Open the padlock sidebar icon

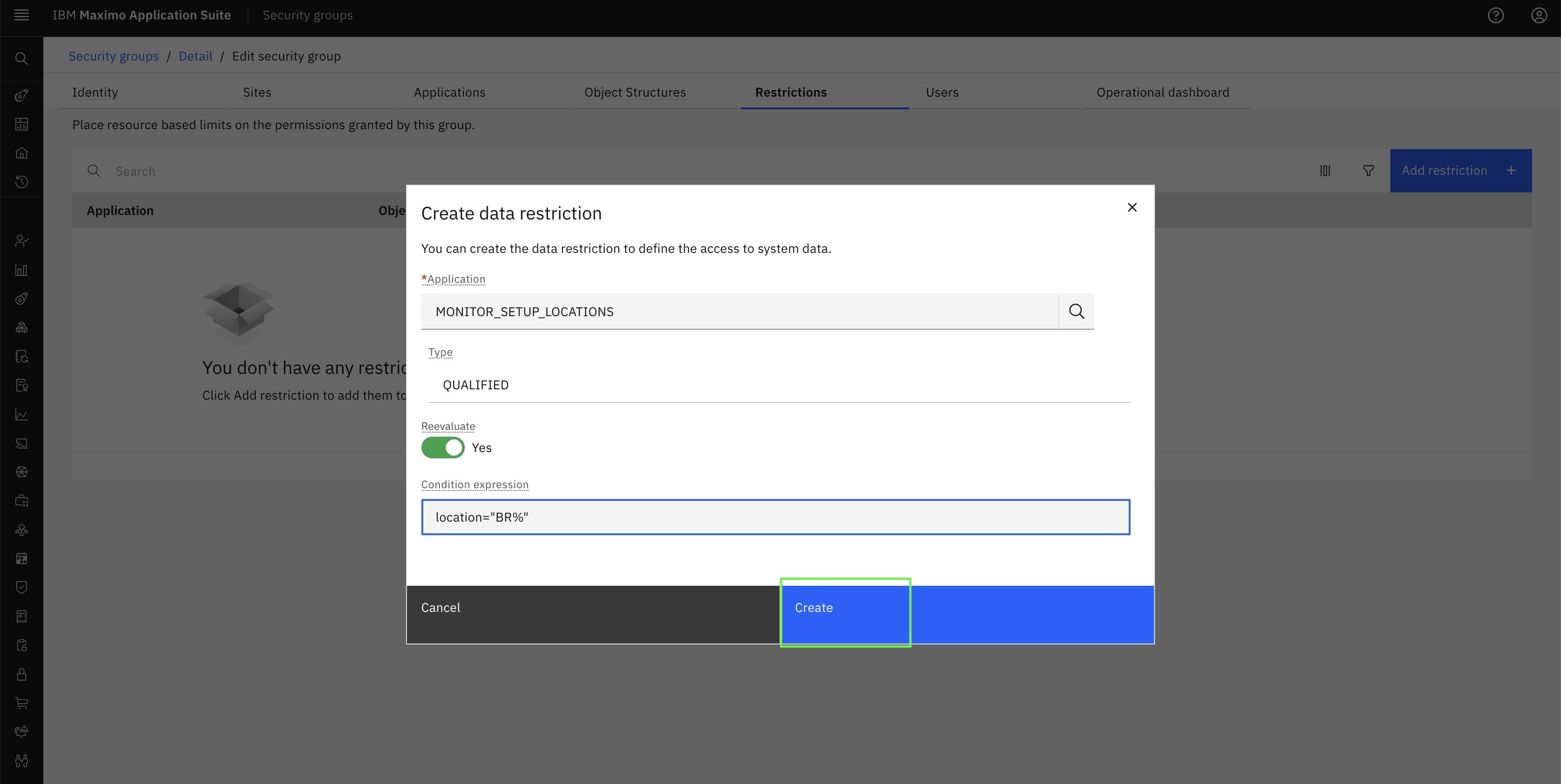click(x=21, y=674)
